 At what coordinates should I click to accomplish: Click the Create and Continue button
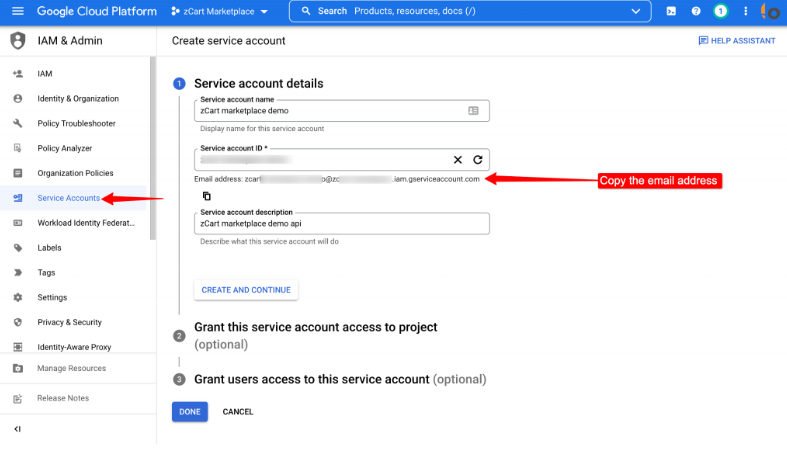[246, 290]
